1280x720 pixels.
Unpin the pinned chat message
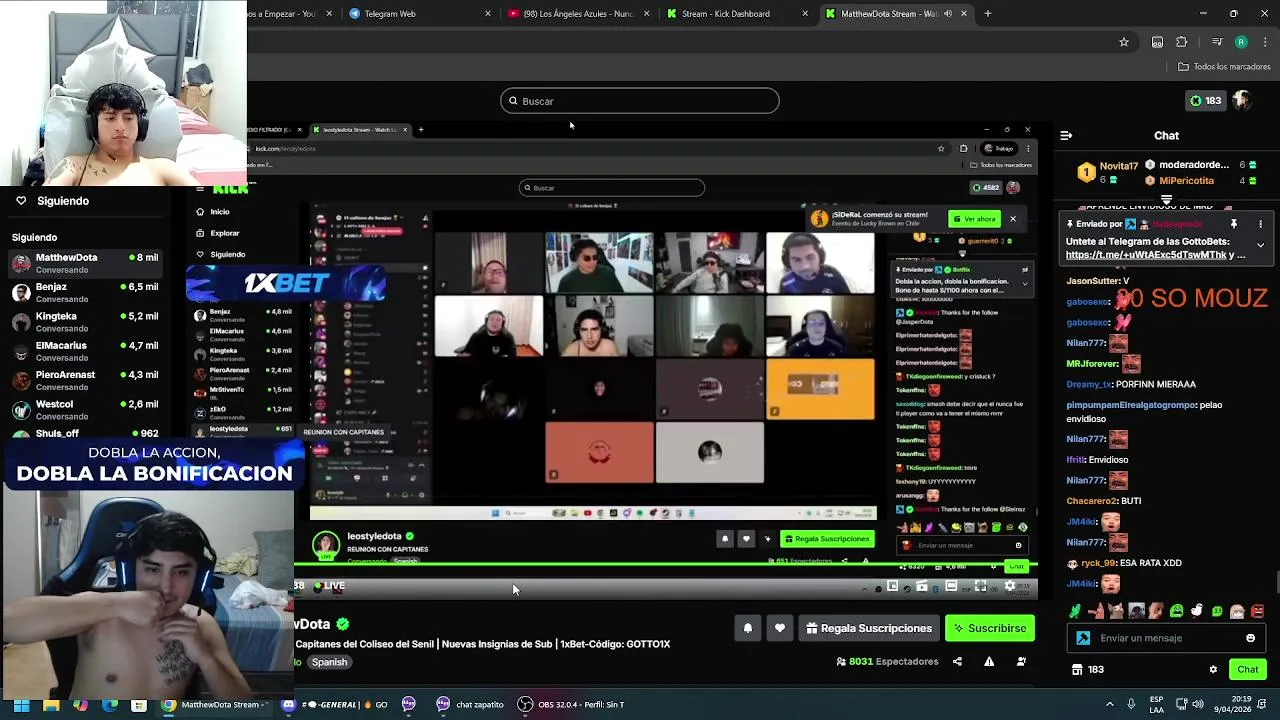(1234, 224)
